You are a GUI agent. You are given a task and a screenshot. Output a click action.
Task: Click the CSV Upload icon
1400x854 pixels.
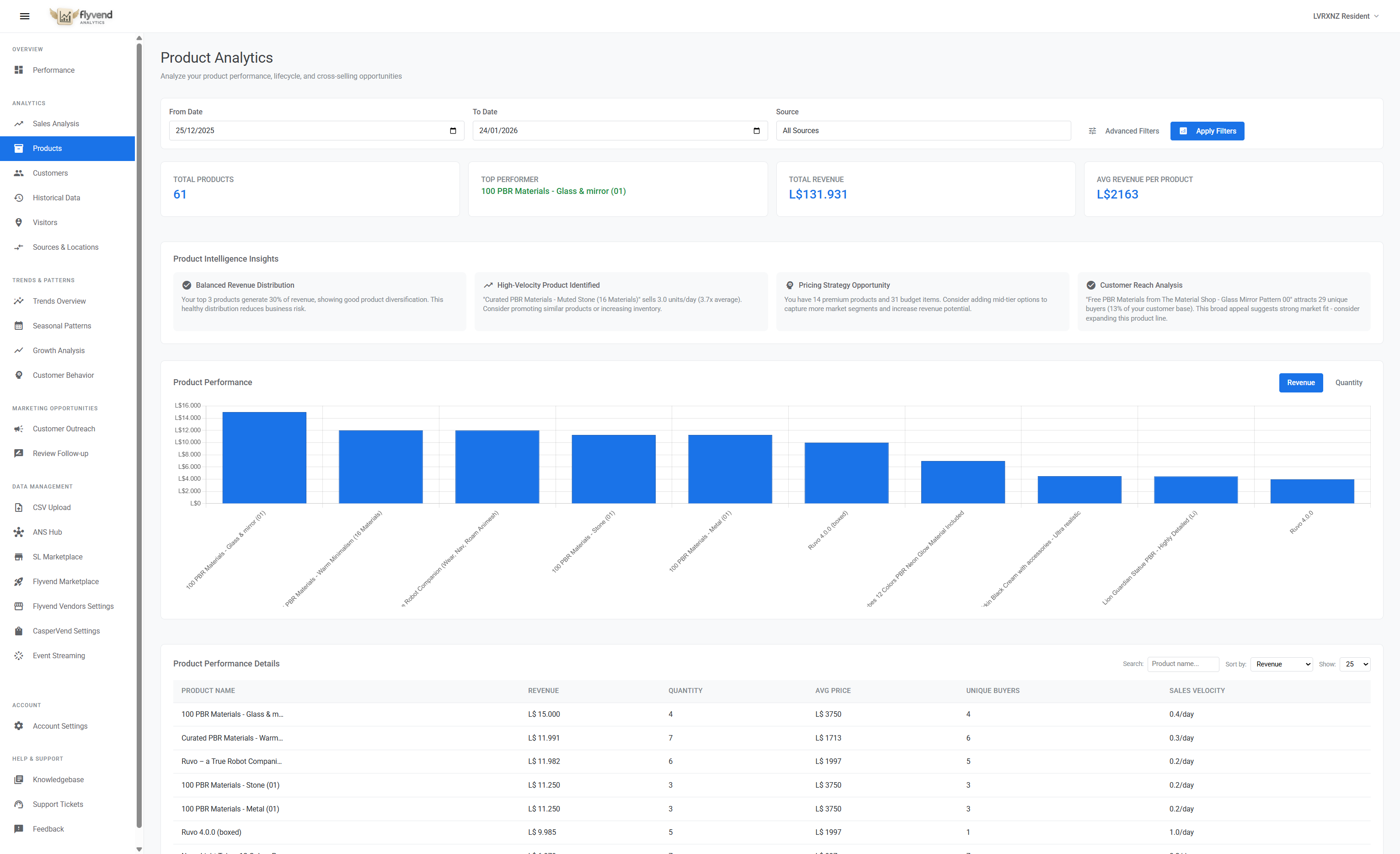pos(19,507)
